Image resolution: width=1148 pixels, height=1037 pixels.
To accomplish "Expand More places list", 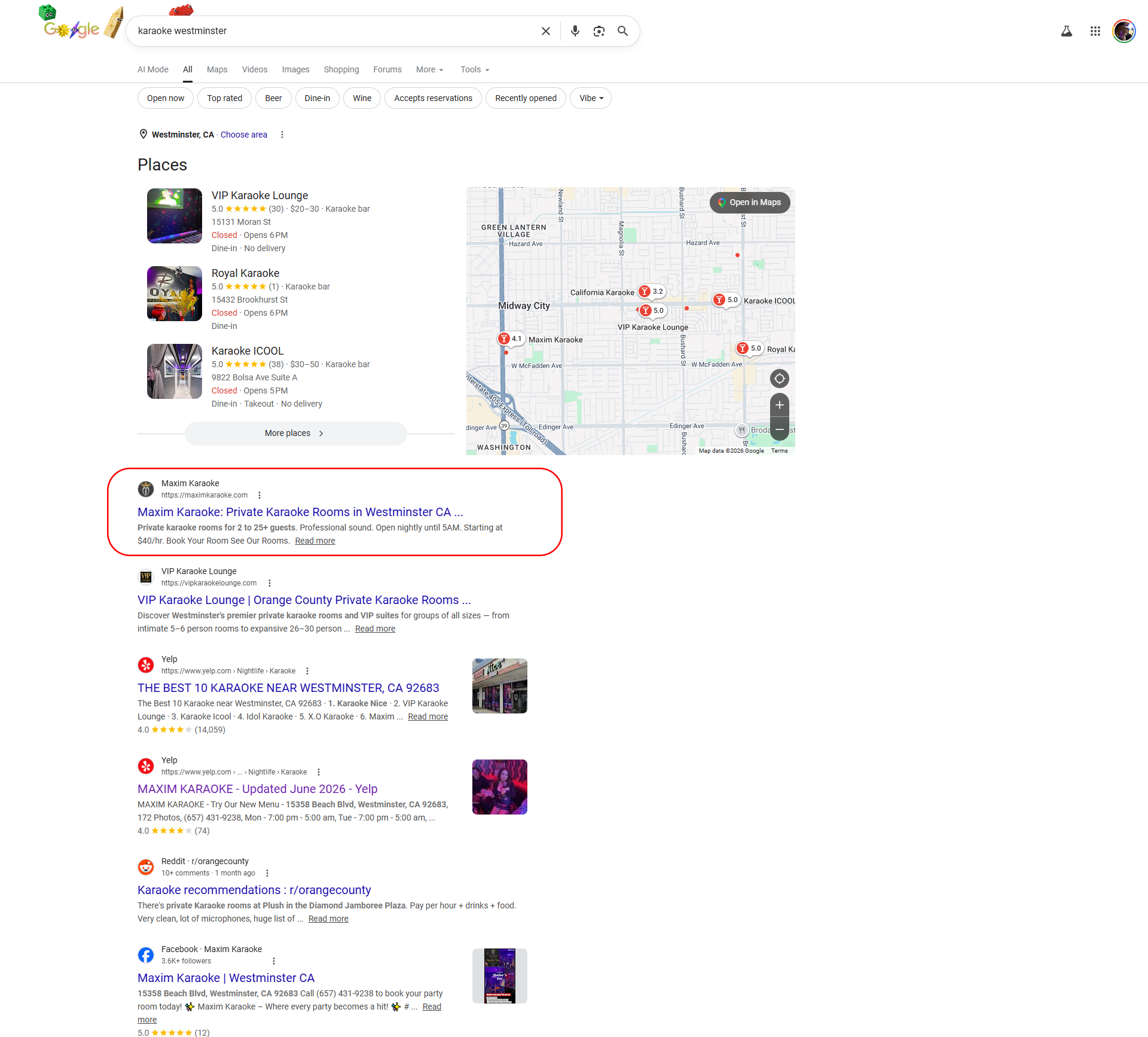I will 295,433.
